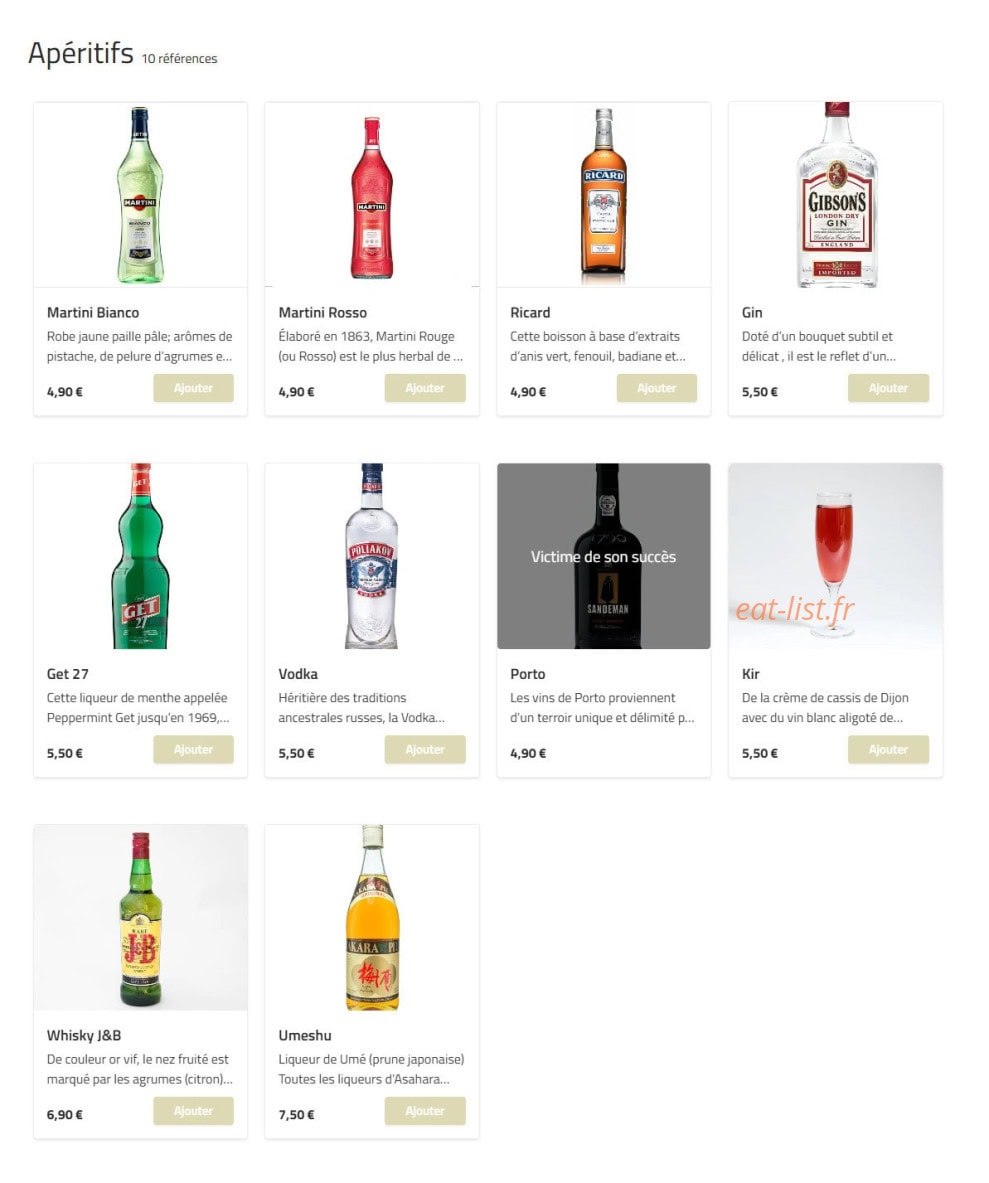Click the green Get 27 bottle picture
The image size is (989, 1183).
[x=140, y=556]
